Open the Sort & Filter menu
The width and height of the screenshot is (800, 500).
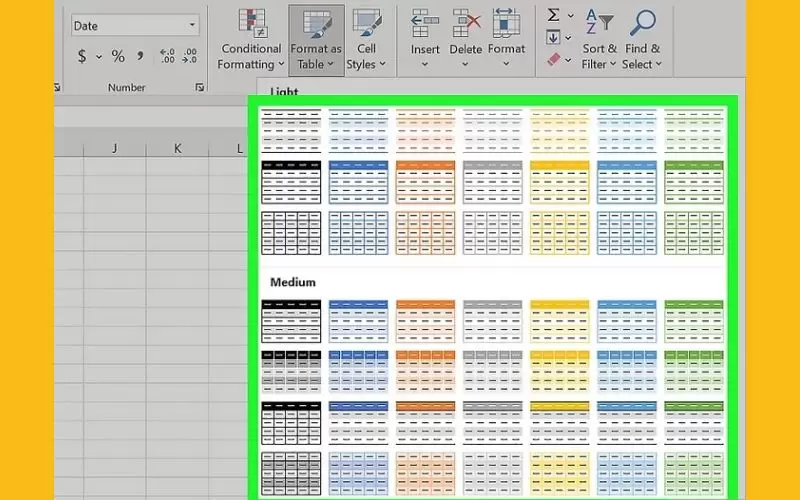[599, 40]
